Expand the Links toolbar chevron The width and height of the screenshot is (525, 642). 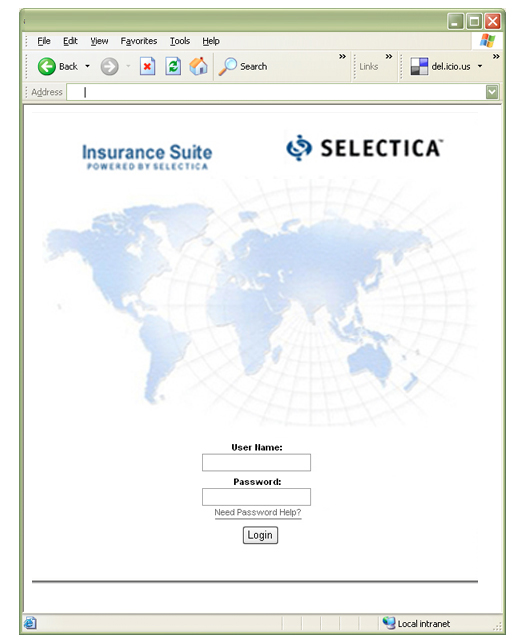point(389,57)
